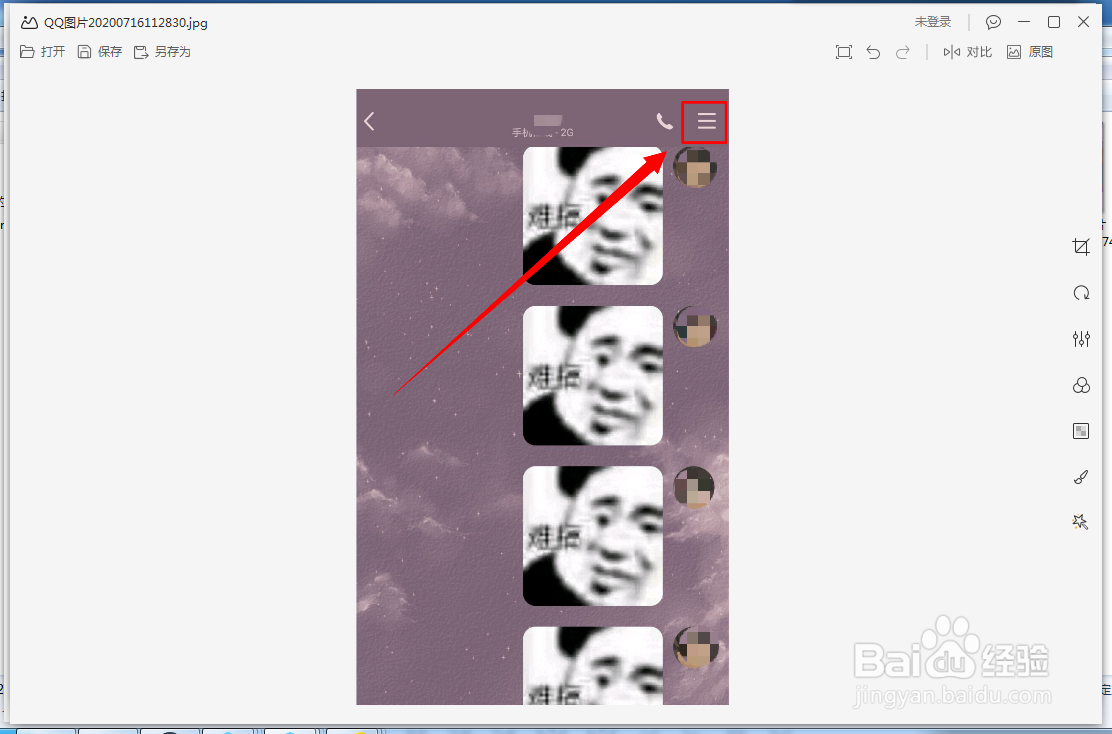Viewport: 1112px width, 734px height.
Task: Undo the last edit
Action: click(x=874, y=52)
